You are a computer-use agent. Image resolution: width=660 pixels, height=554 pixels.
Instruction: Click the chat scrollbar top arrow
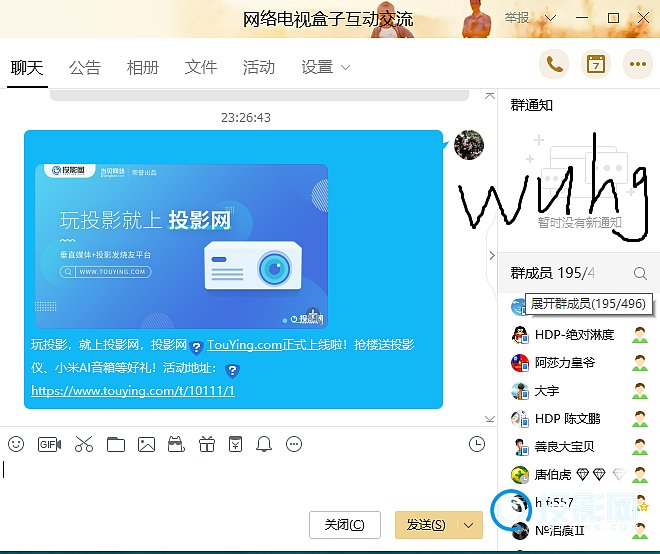coord(489,97)
